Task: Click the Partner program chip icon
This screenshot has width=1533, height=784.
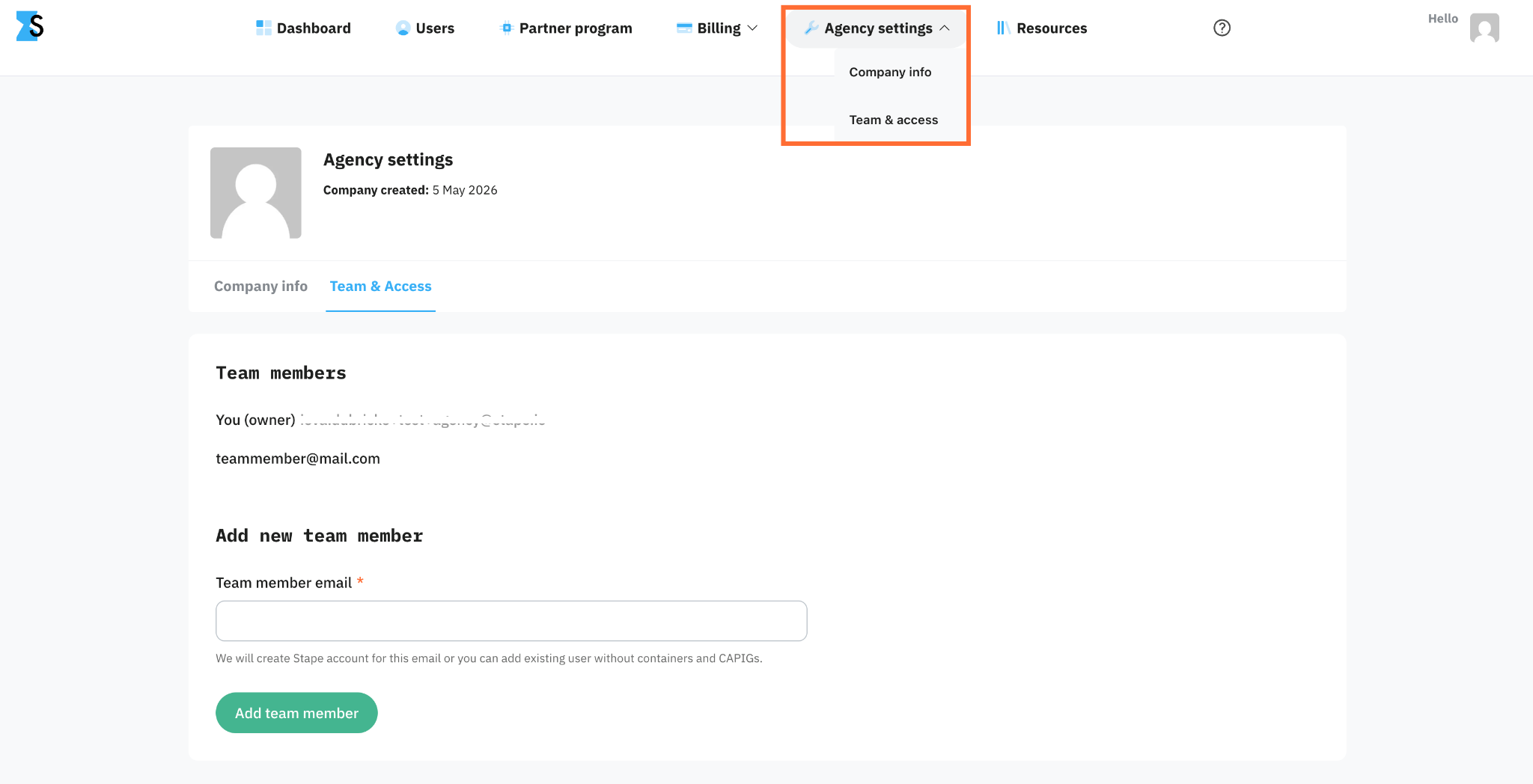Action: click(507, 28)
